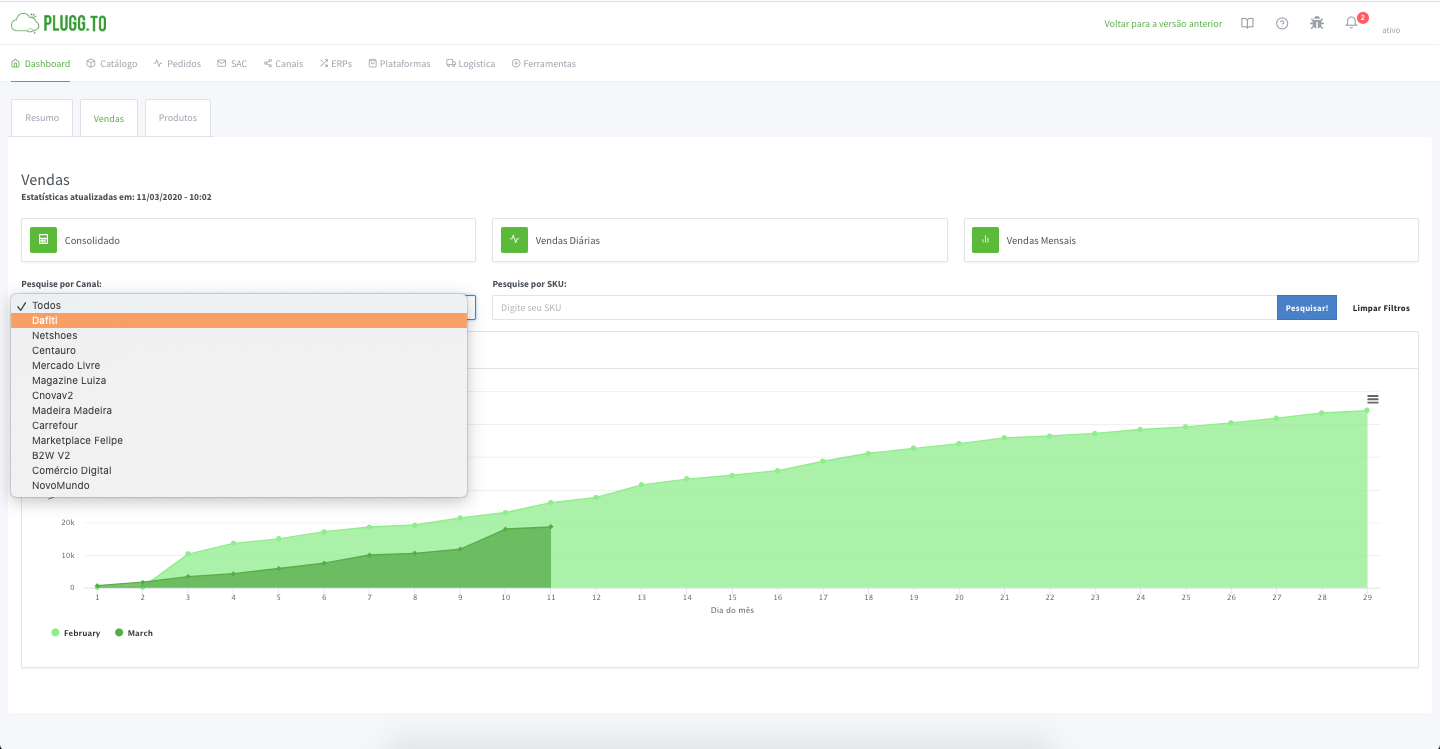Screen dimensions: 1440x749
Task: Switch to the Produtos tab
Action: click(177, 117)
